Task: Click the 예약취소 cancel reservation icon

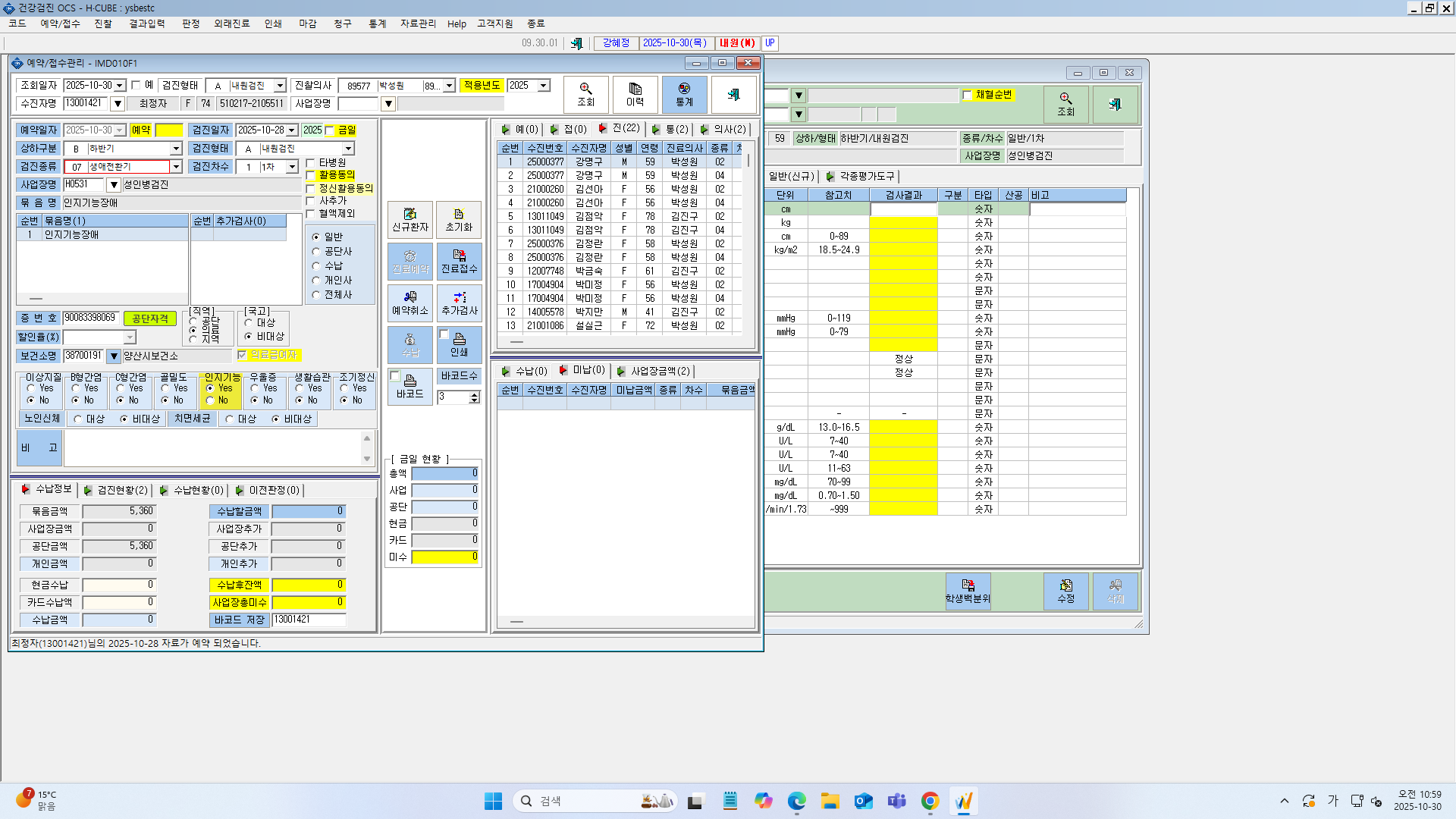Action: tap(409, 303)
